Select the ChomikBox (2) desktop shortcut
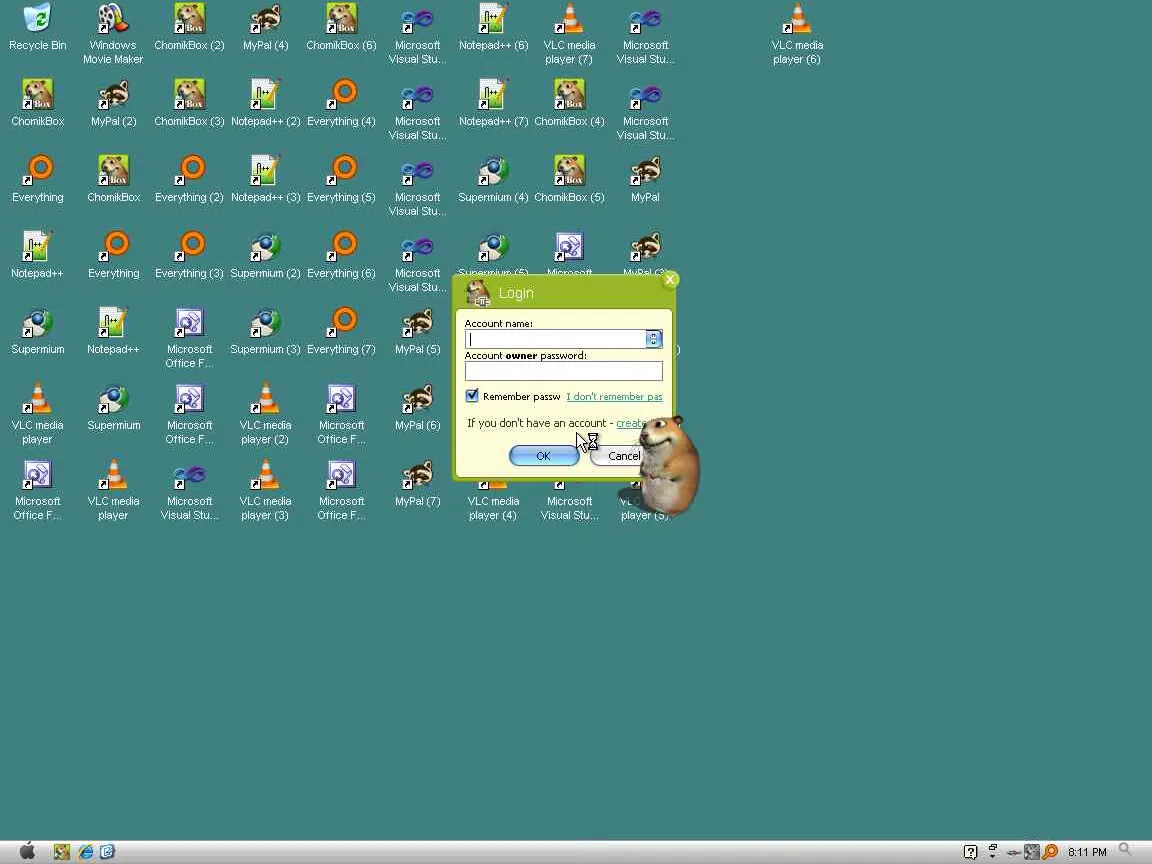Screen dimensions: 1152x864 [190, 28]
